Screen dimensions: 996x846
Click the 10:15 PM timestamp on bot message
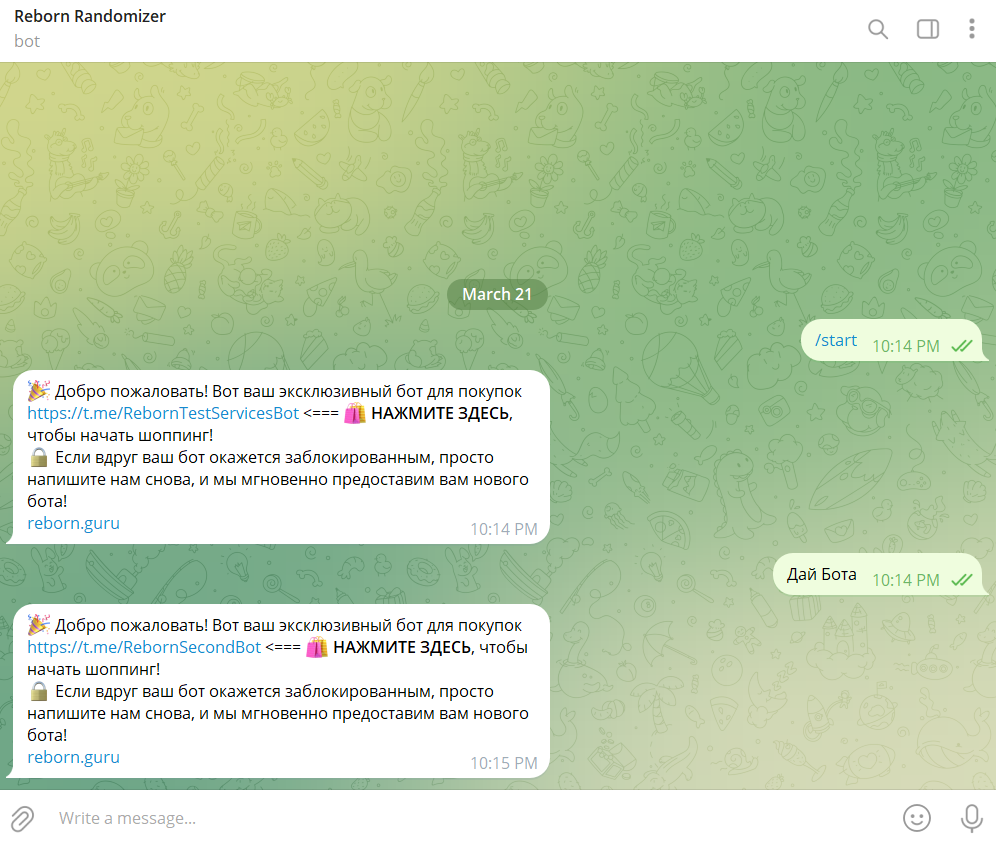(x=503, y=763)
